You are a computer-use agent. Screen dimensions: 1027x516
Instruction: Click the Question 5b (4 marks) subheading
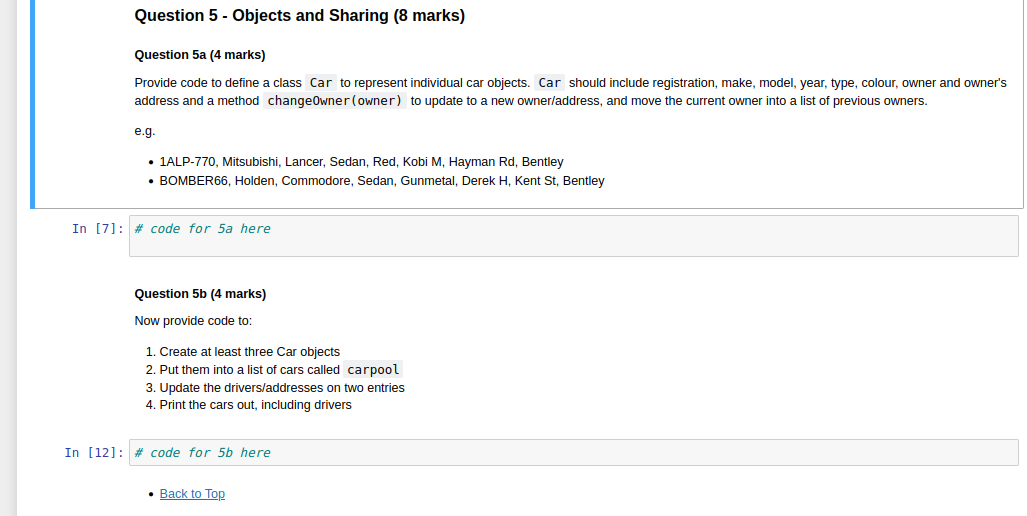click(200, 294)
